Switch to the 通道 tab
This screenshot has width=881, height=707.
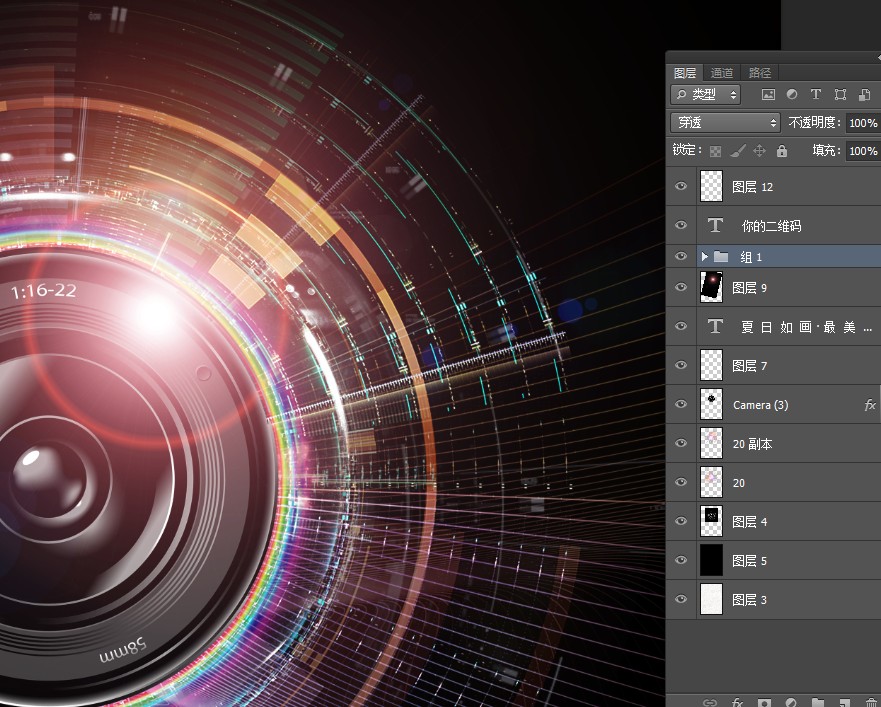721,73
